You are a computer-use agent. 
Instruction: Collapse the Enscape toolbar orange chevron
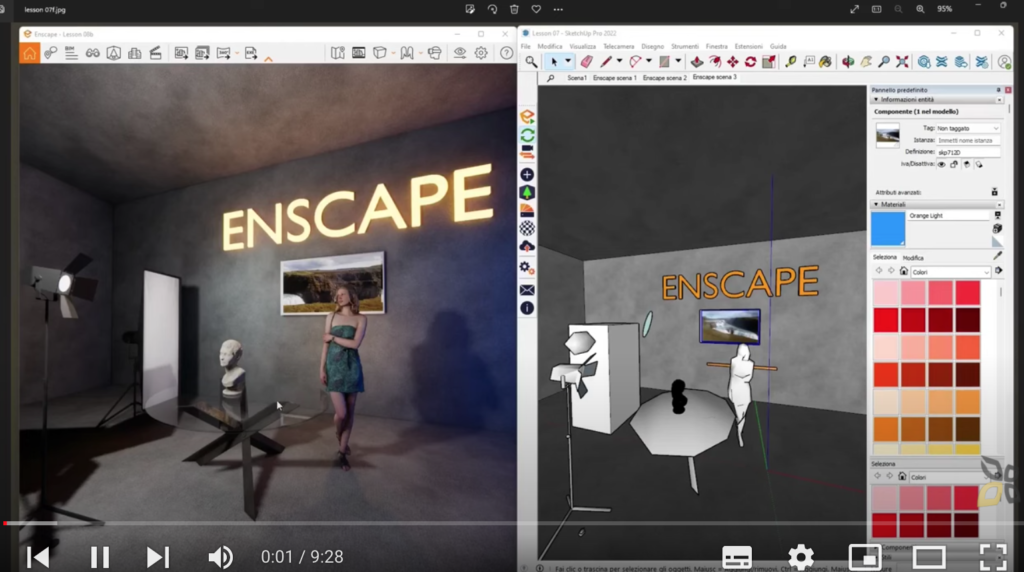(x=268, y=59)
